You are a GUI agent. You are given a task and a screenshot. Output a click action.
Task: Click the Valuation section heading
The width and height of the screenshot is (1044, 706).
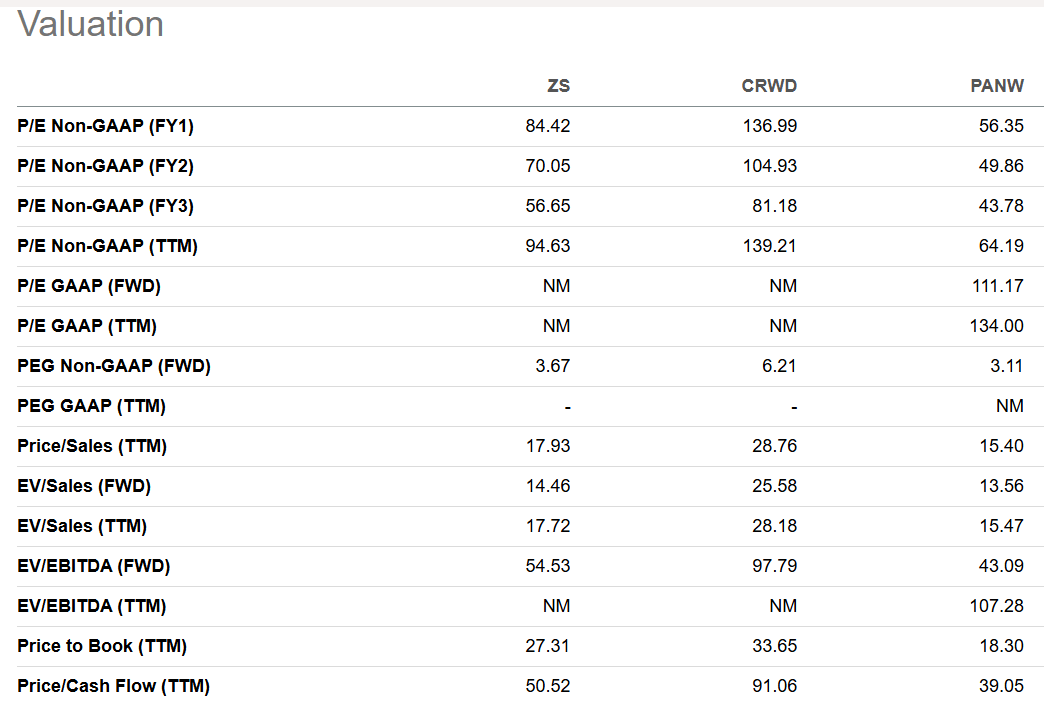91,24
